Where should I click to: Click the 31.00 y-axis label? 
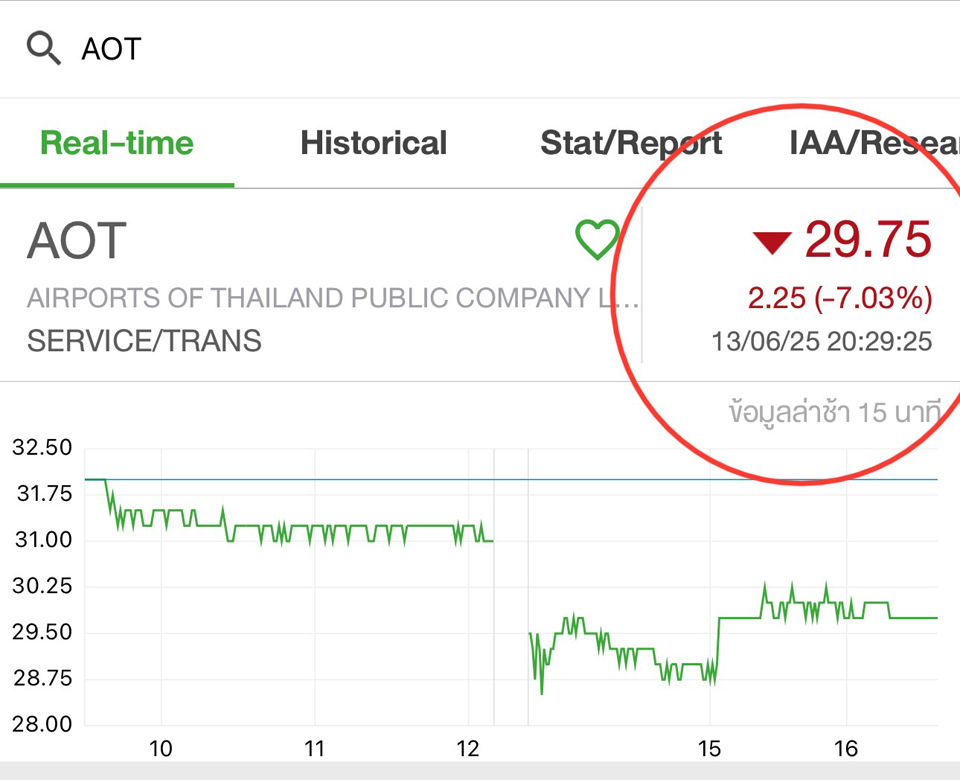click(x=43, y=540)
